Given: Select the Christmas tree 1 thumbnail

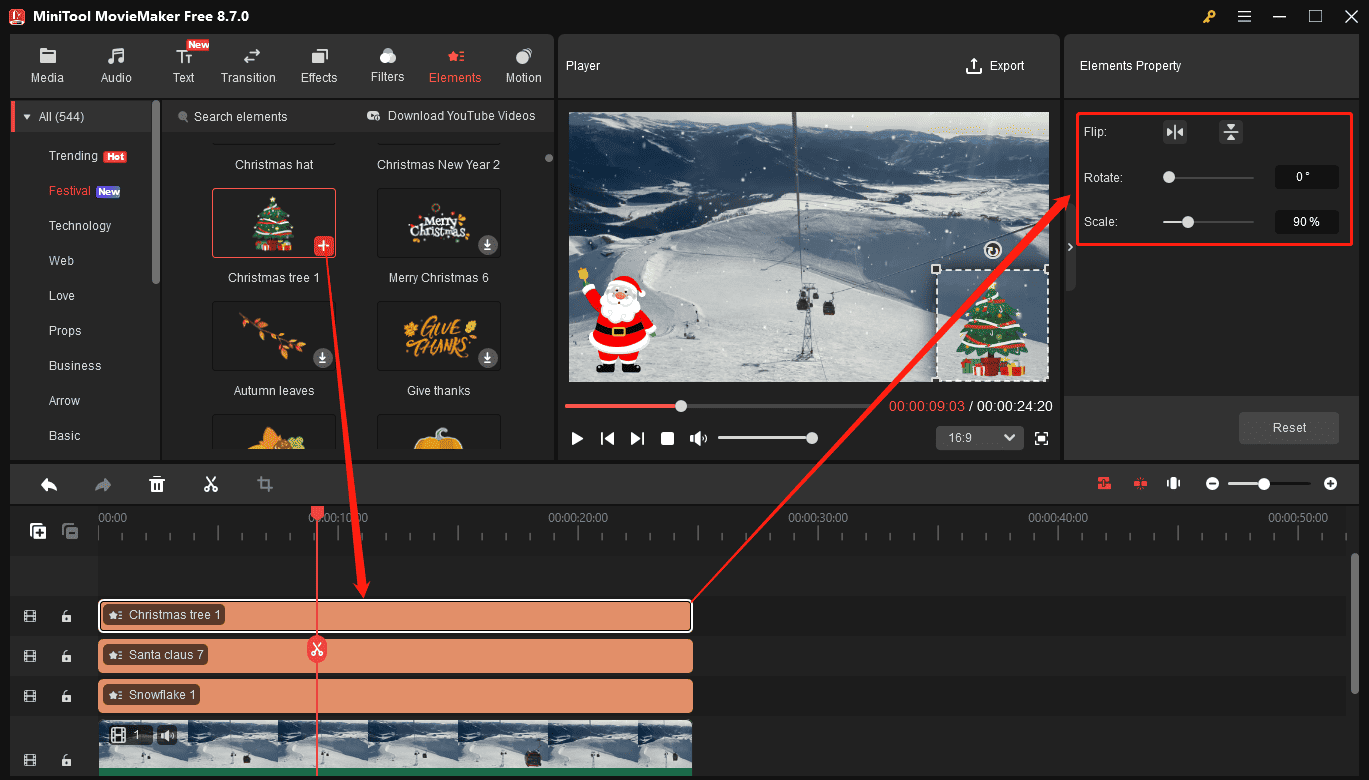Looking at the screenshot, I should (274, 223).
